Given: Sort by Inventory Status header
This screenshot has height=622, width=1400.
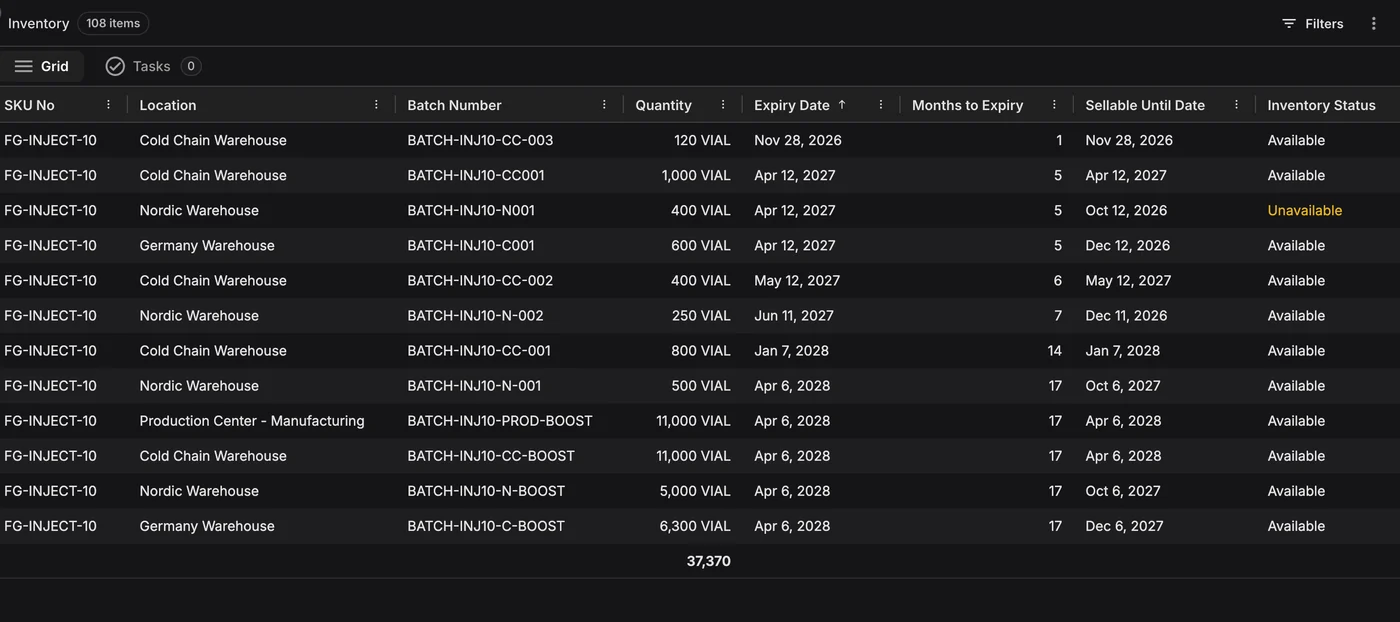Looking at the screenshot, I should click(1321, 105).
